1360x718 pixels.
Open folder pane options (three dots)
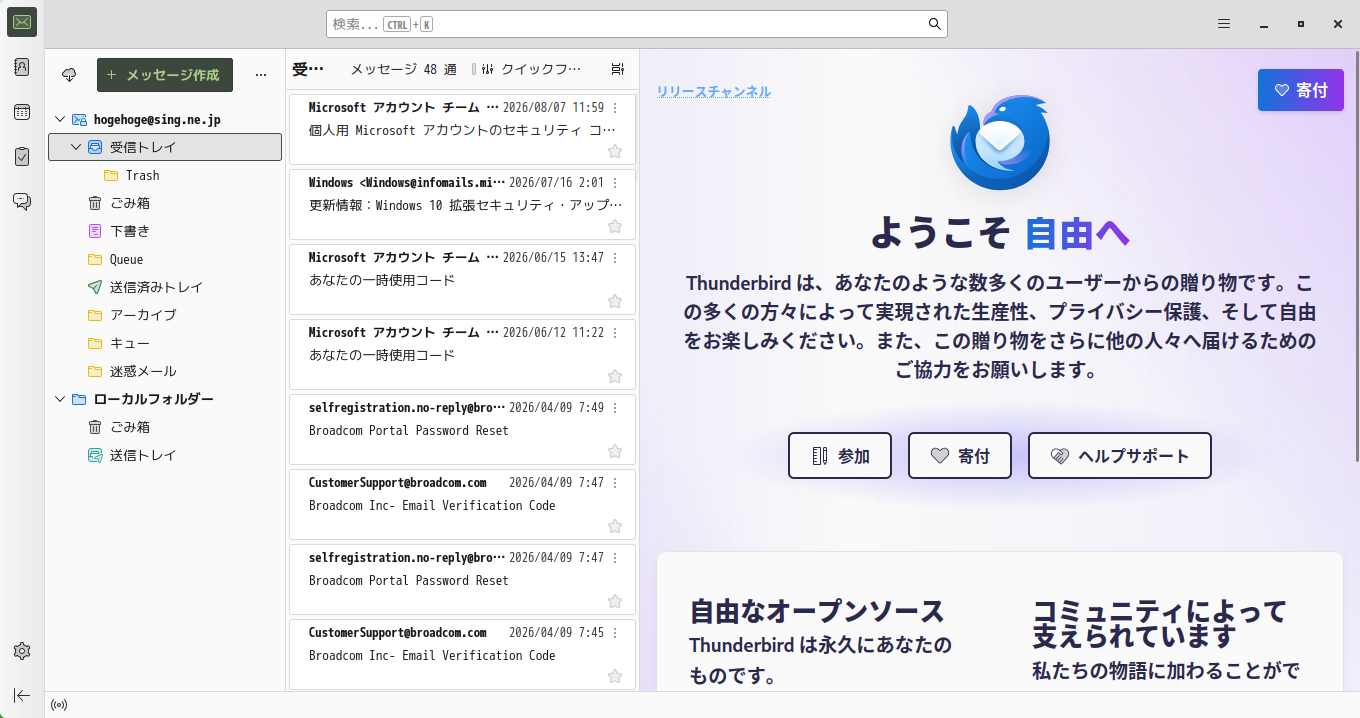(x=261, y=75)
